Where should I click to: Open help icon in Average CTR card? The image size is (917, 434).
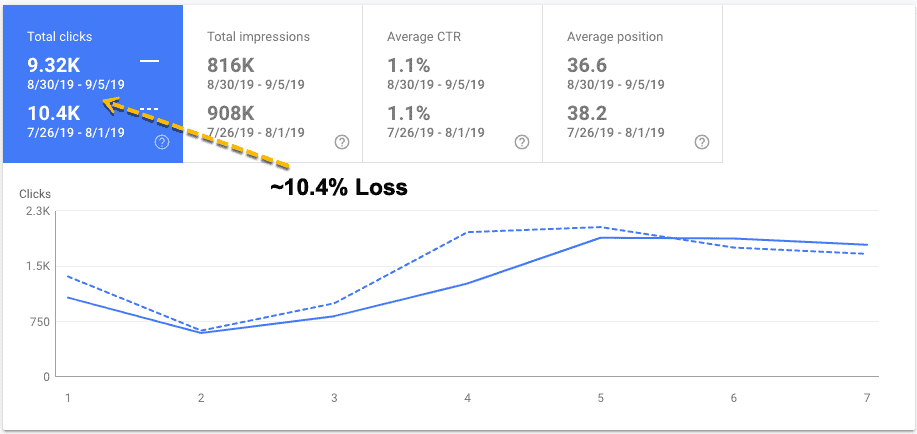522,142
